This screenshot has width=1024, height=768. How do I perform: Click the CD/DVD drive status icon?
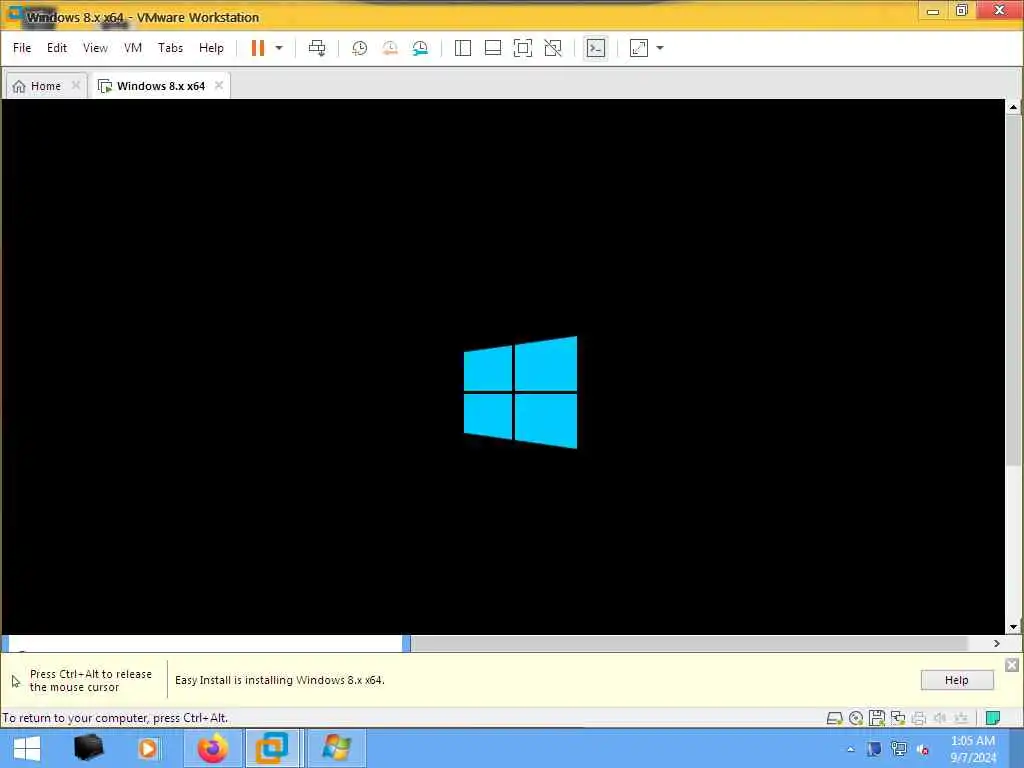click(x=856, y=718)
